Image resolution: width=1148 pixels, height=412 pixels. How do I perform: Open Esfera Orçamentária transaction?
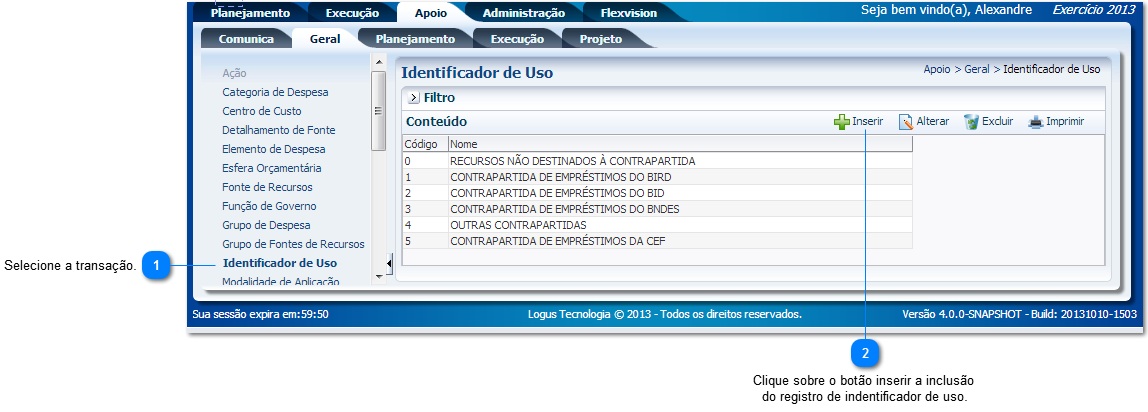click(272, 168)
